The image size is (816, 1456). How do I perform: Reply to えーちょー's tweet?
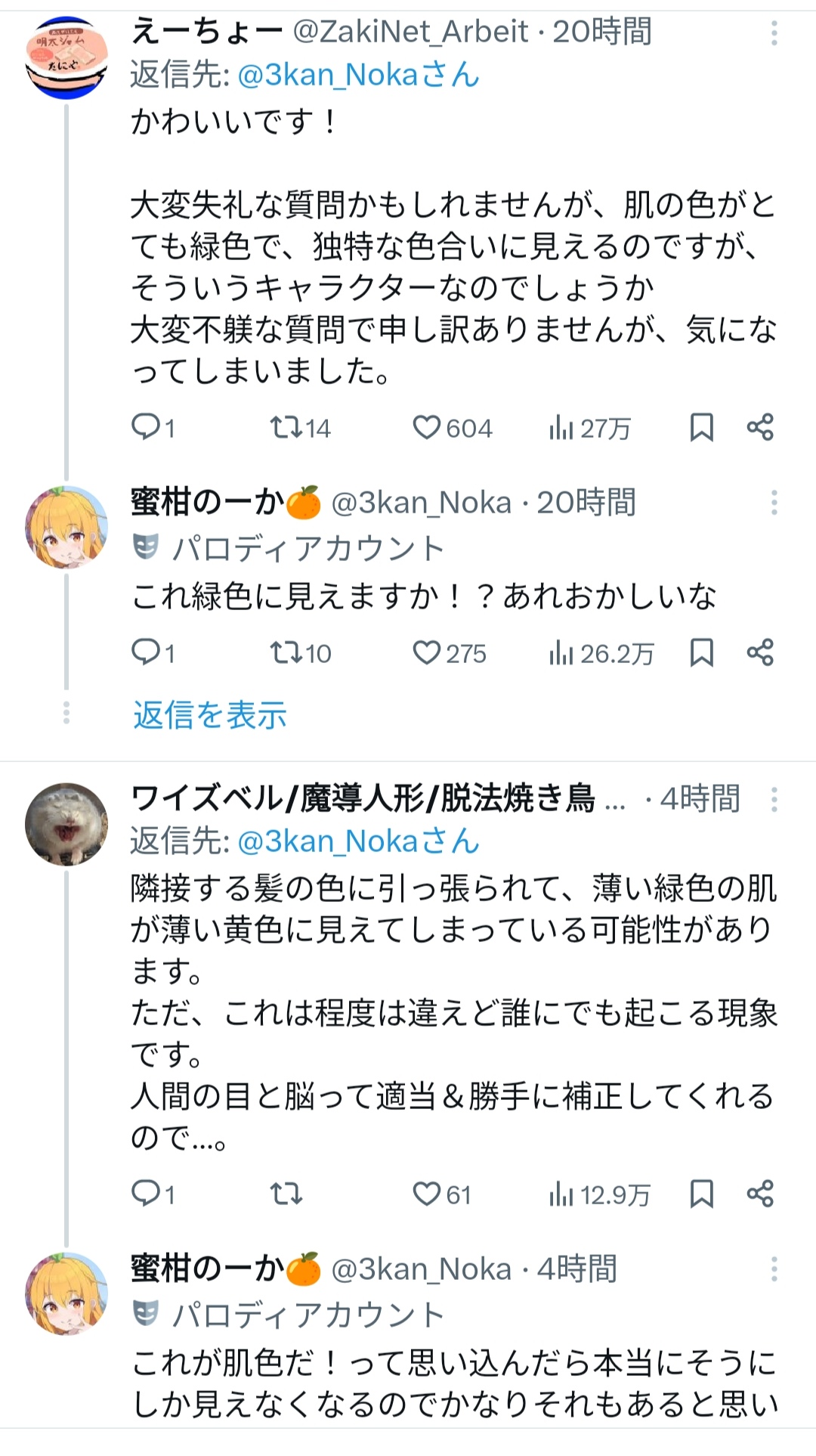coord(144,427)
